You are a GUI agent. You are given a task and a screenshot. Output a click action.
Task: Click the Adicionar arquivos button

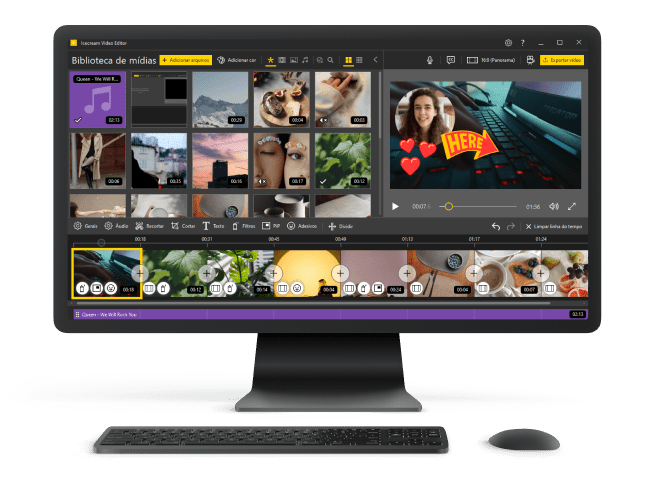(186, 60)
